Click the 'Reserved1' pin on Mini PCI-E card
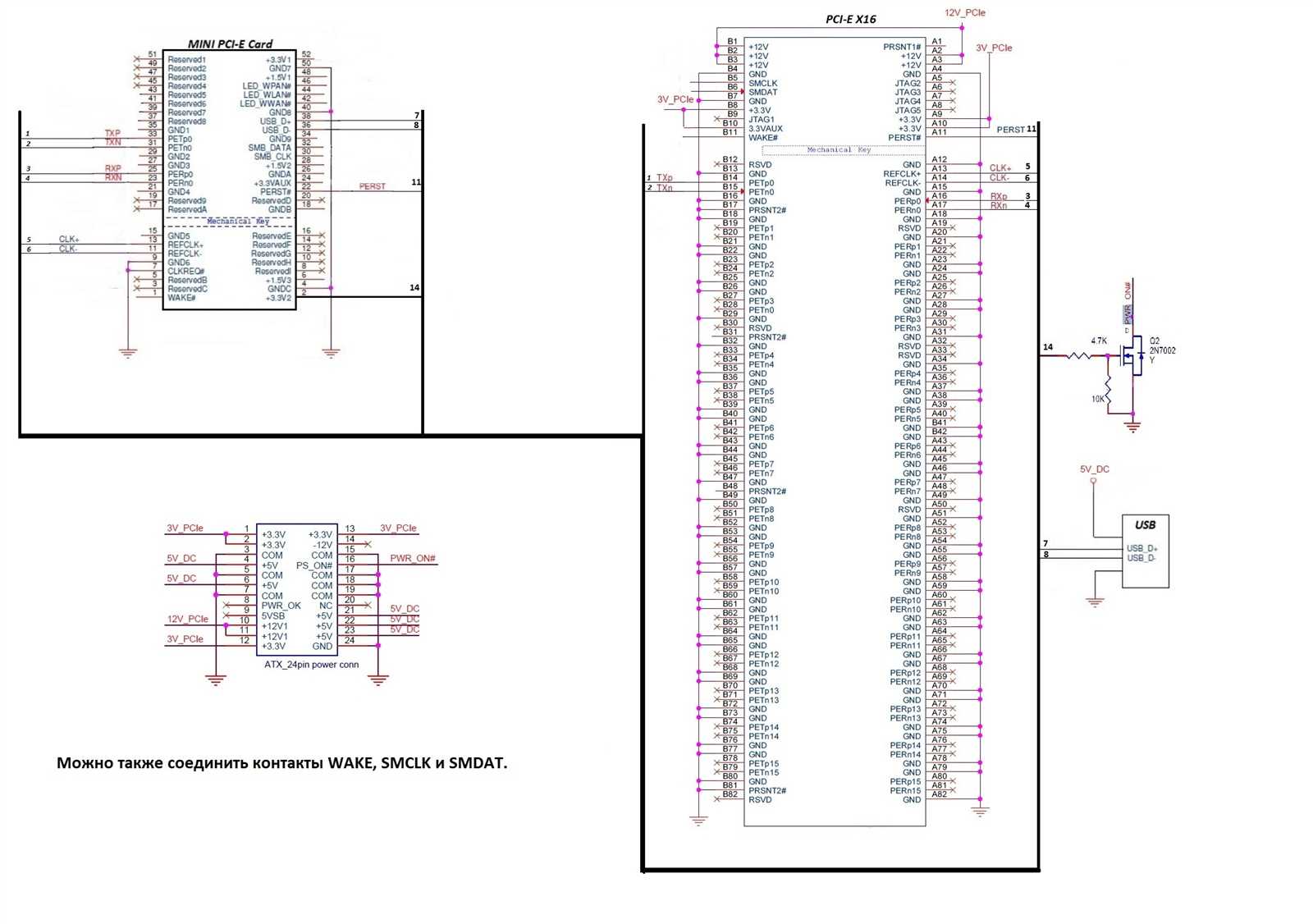Viewport: 1313px width, 924px height. [187, 60]
